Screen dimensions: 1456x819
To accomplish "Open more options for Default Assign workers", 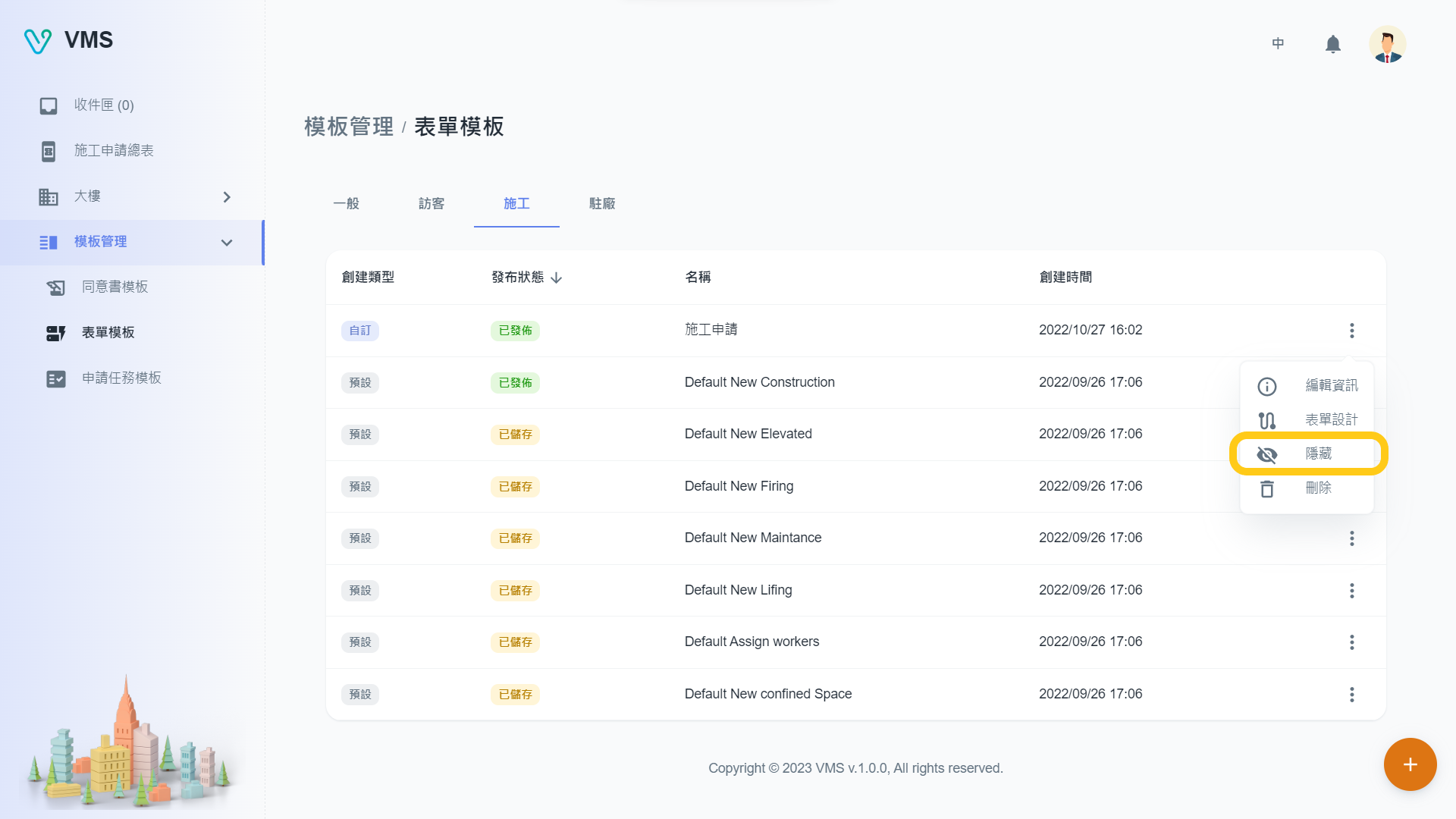I will coord(1351,642).
